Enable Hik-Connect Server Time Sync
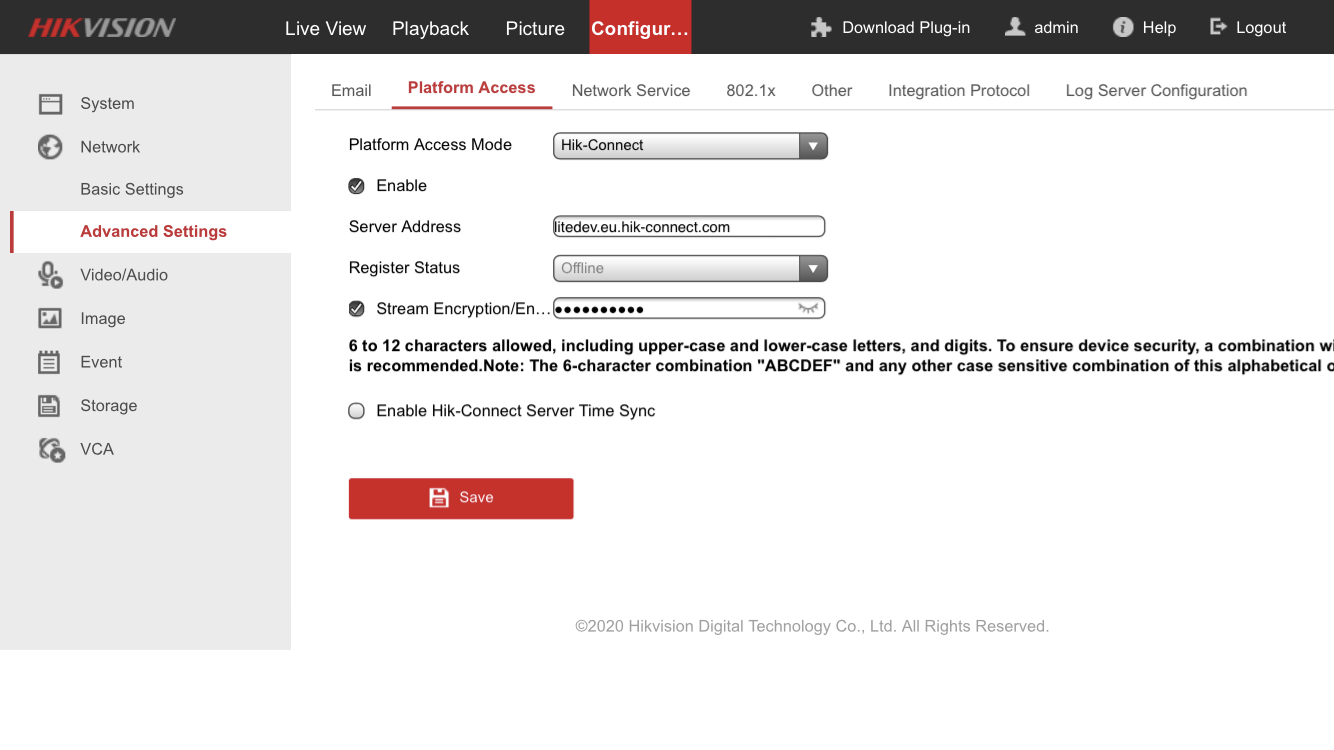 click(357, 411)
